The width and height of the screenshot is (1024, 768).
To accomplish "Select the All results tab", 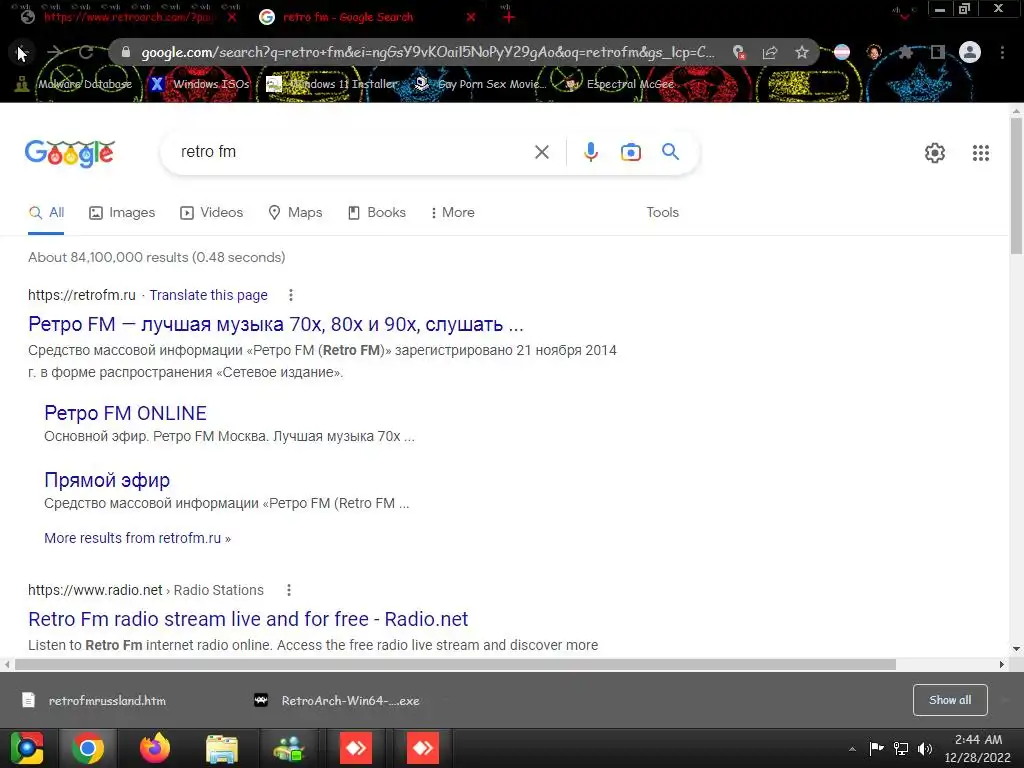I will click(x=46, y=213).
